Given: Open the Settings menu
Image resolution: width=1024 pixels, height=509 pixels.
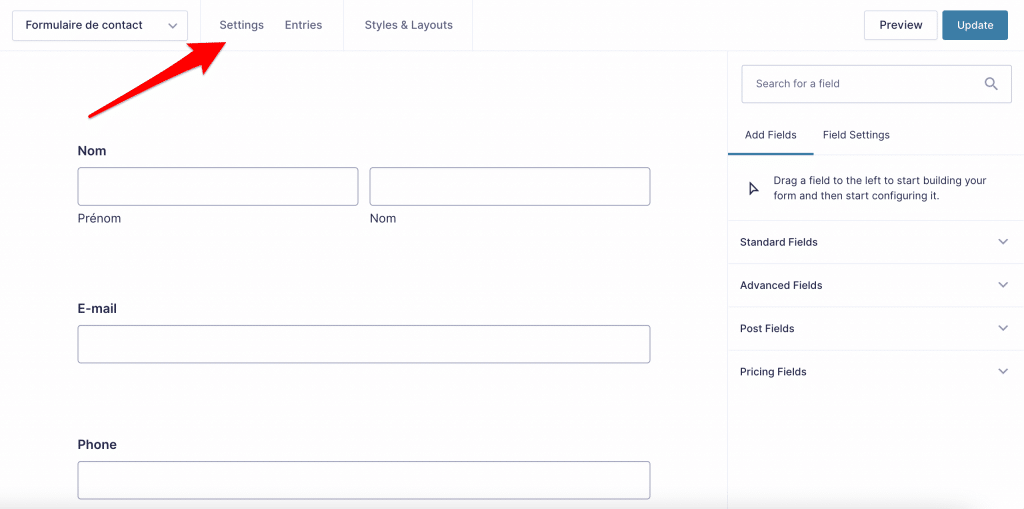Looking at the screenshot, I should point(242,25).
